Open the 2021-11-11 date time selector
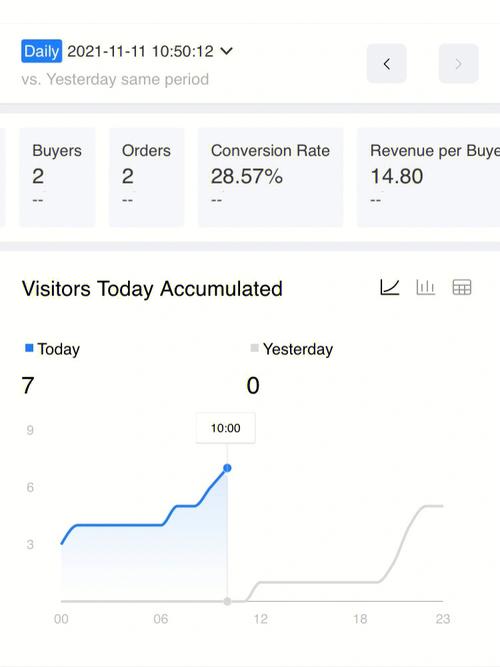The height and width of the screenshot is (667, 500). point(140,51)
